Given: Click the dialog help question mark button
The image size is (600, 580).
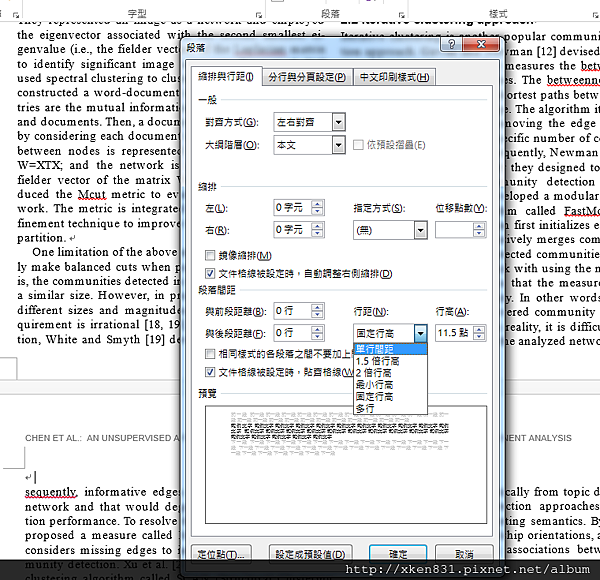Looking at the screenshot, I should click(x=452, y=44).
